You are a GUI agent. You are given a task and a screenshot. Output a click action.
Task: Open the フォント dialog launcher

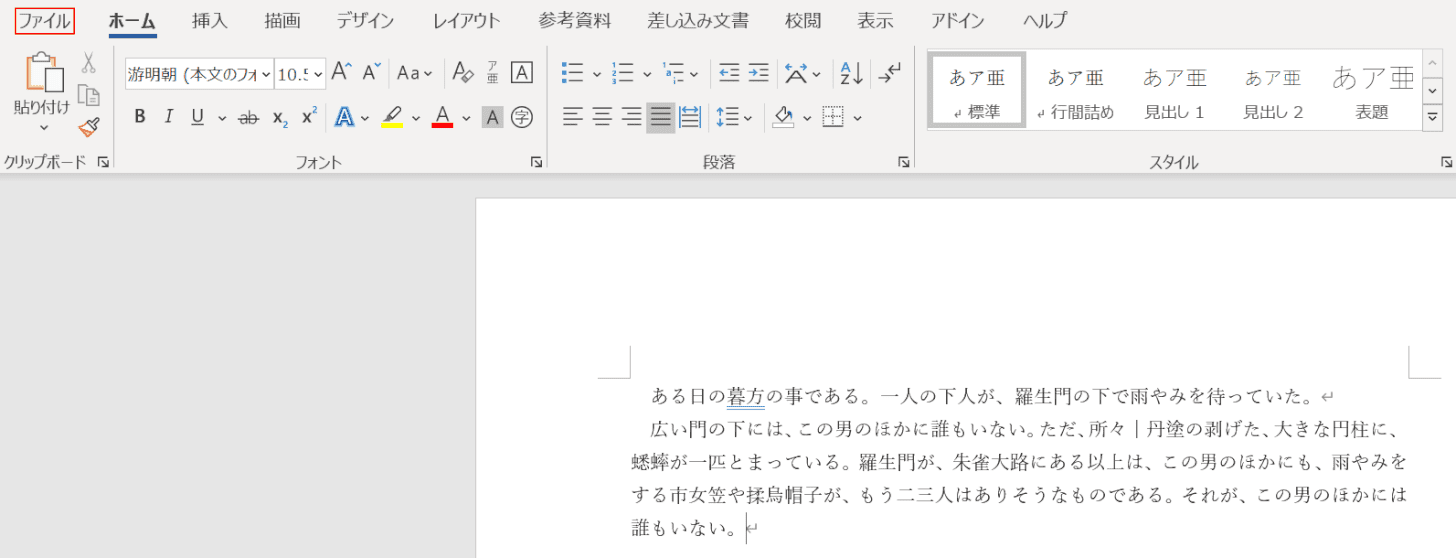[x=536, y=161]
